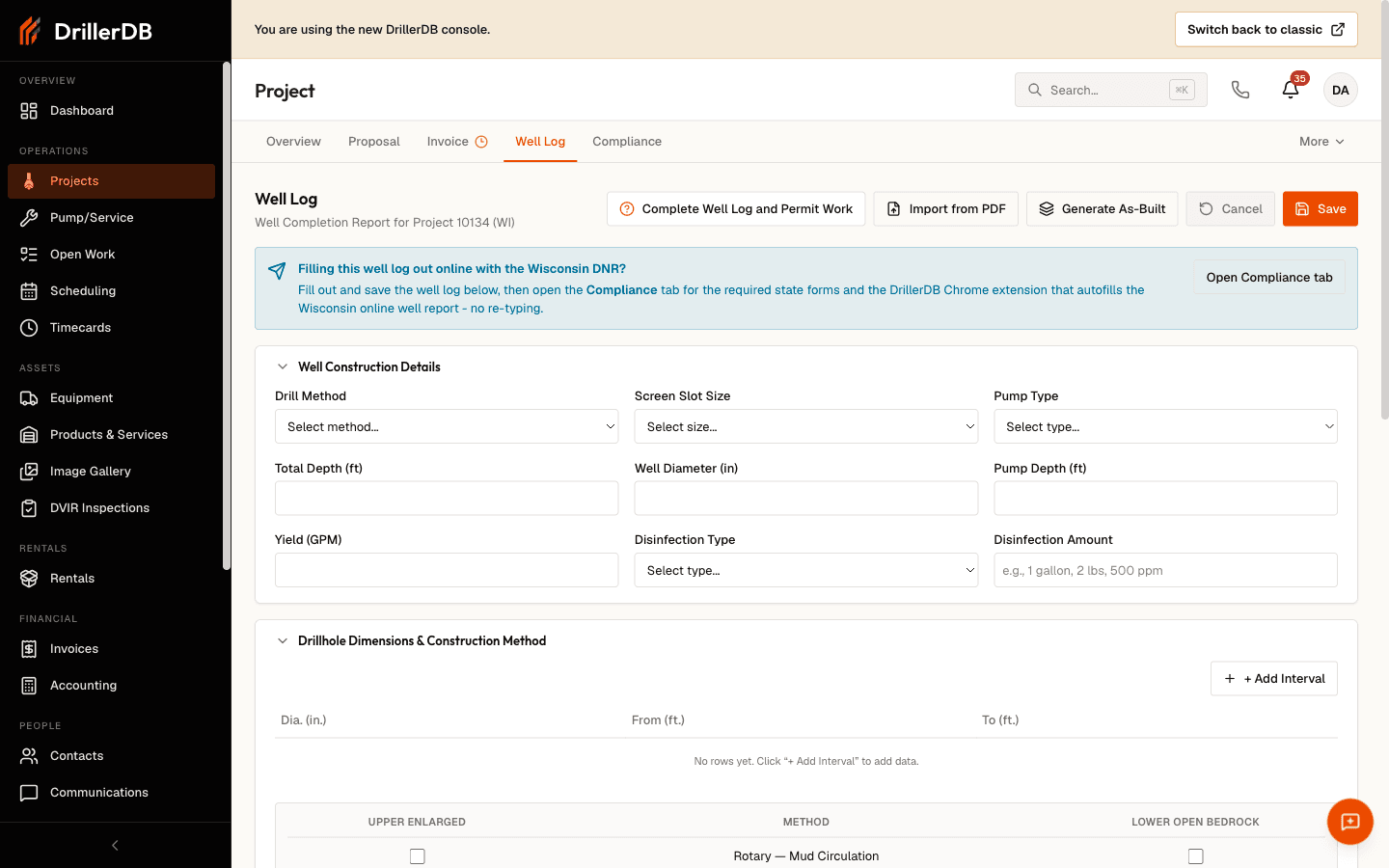The width and height of the screenshot is (1389, 868).
Task: Open Communications in sidebar
Action: click(x=111, y=793)
